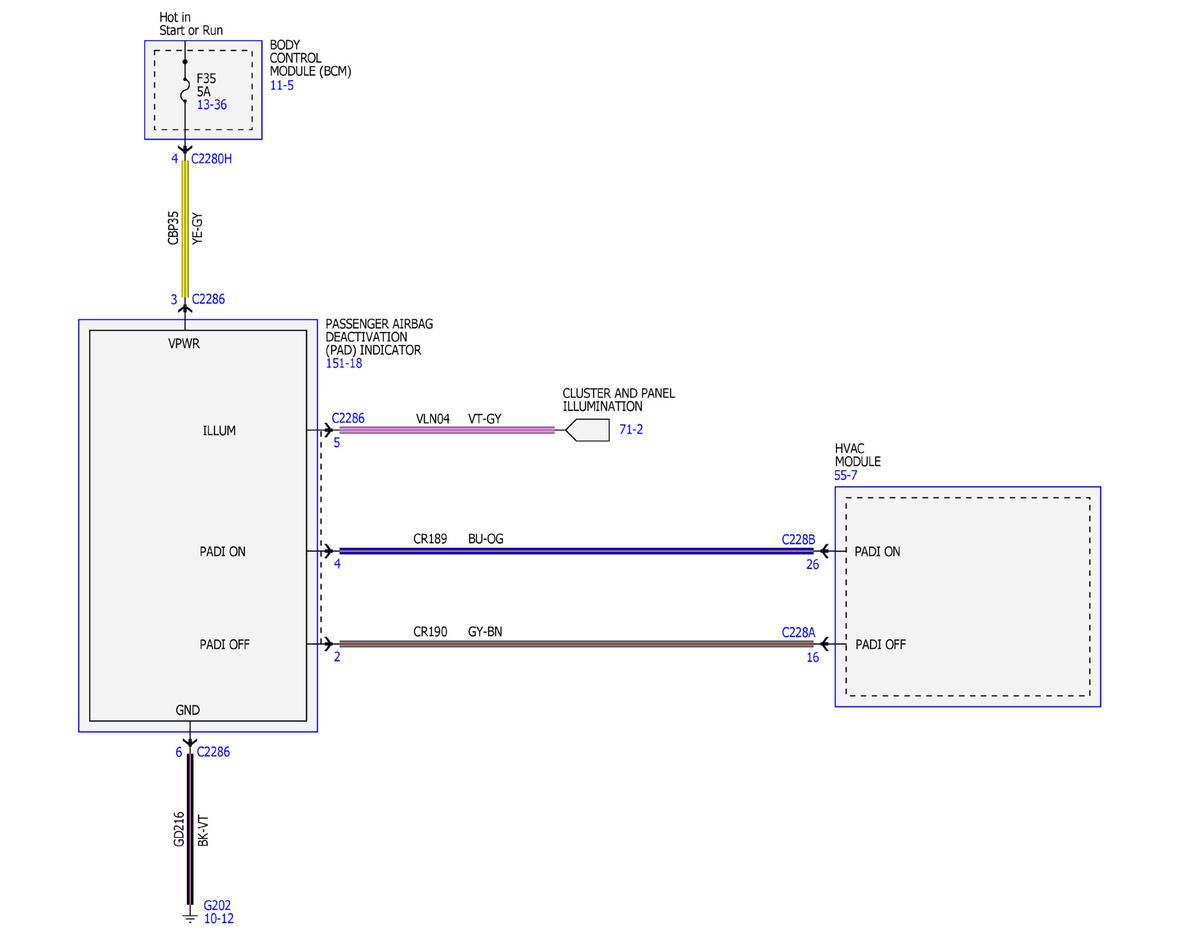The image size is (1200, 927).
Task: Click PADI ON inside the PAD indicator
Action: coord(223,552)
